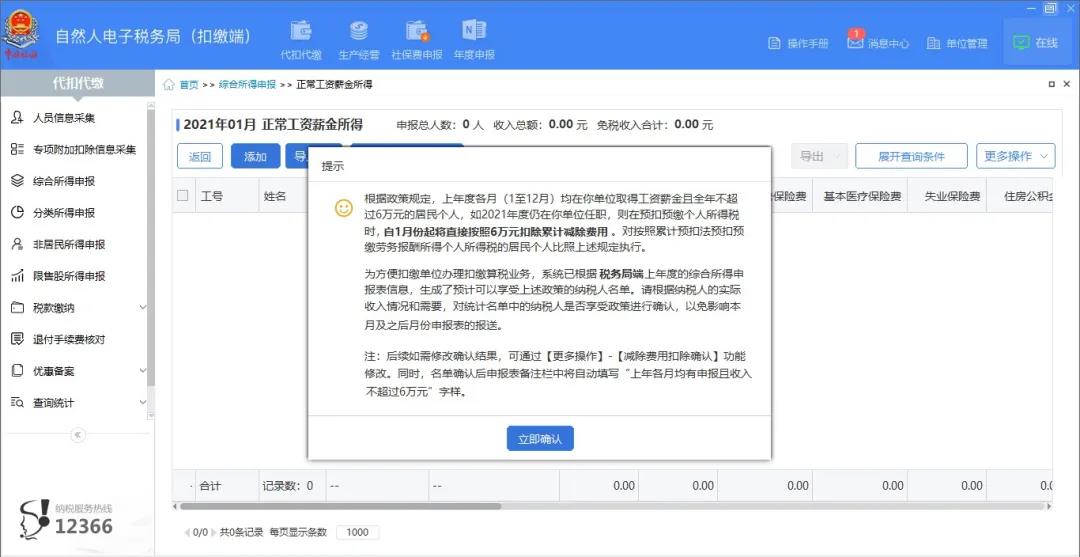Screen dimensions: 1080x557
Task: Click the 首页 breadcrumb link
Action: [x=189, y=85]
